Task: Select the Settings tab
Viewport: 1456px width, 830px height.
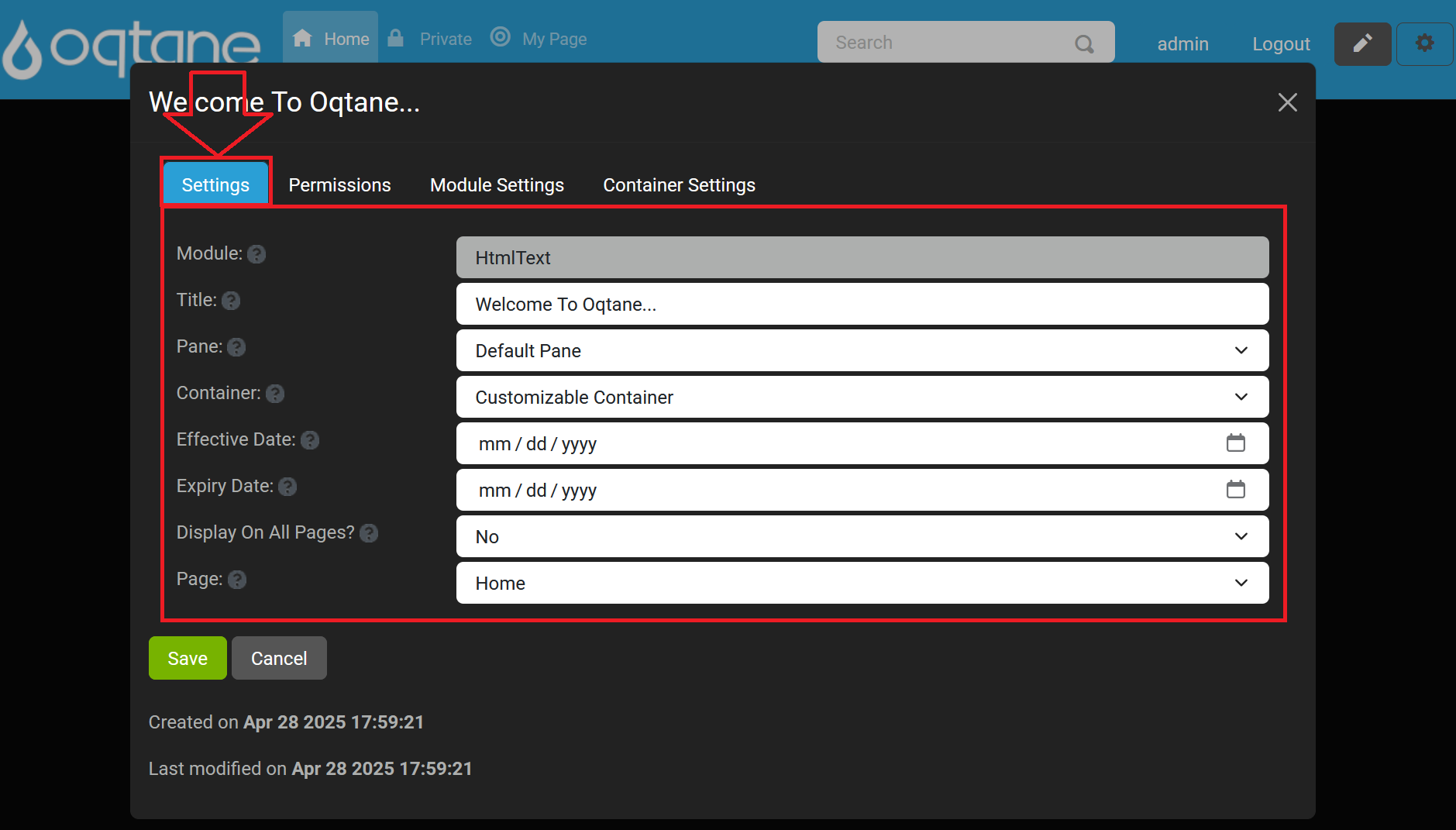Action: pyautogui.click(x=215, y=184)
